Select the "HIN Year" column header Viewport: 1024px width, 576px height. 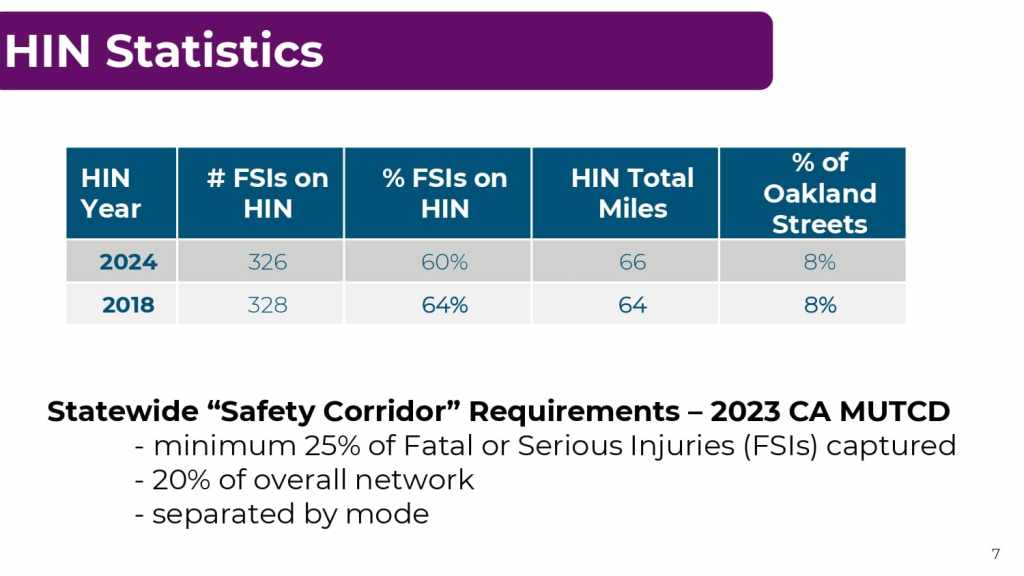tap(111, 193)
